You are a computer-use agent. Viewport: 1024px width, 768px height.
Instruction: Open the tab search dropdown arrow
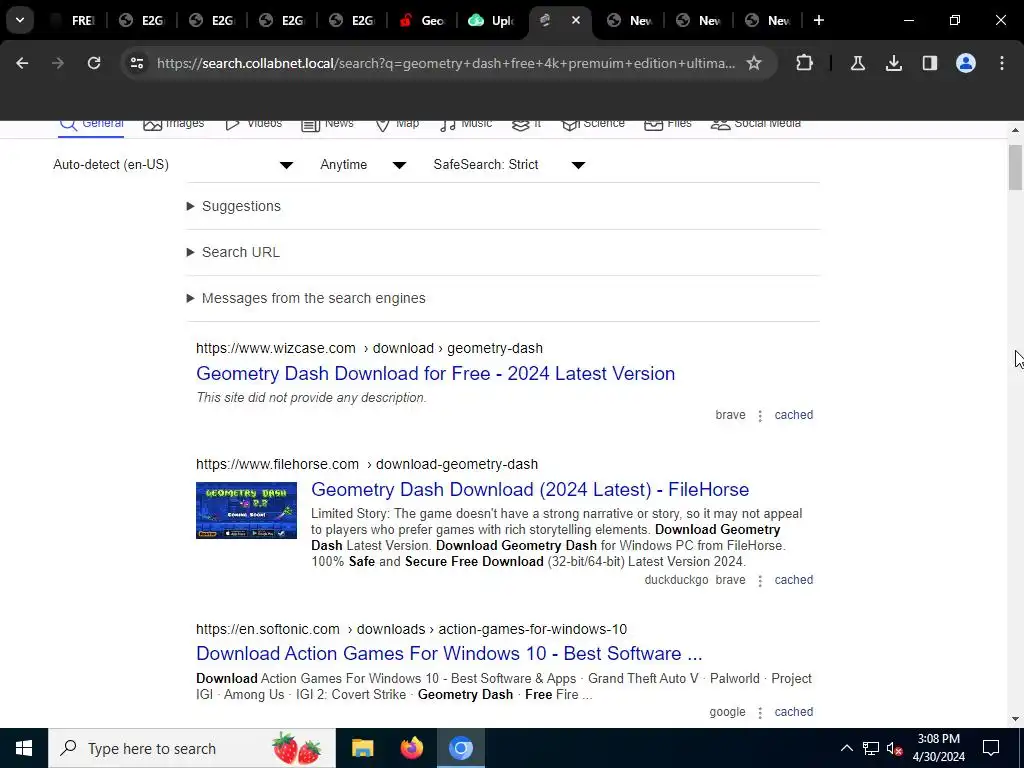(x=20, y=20)
